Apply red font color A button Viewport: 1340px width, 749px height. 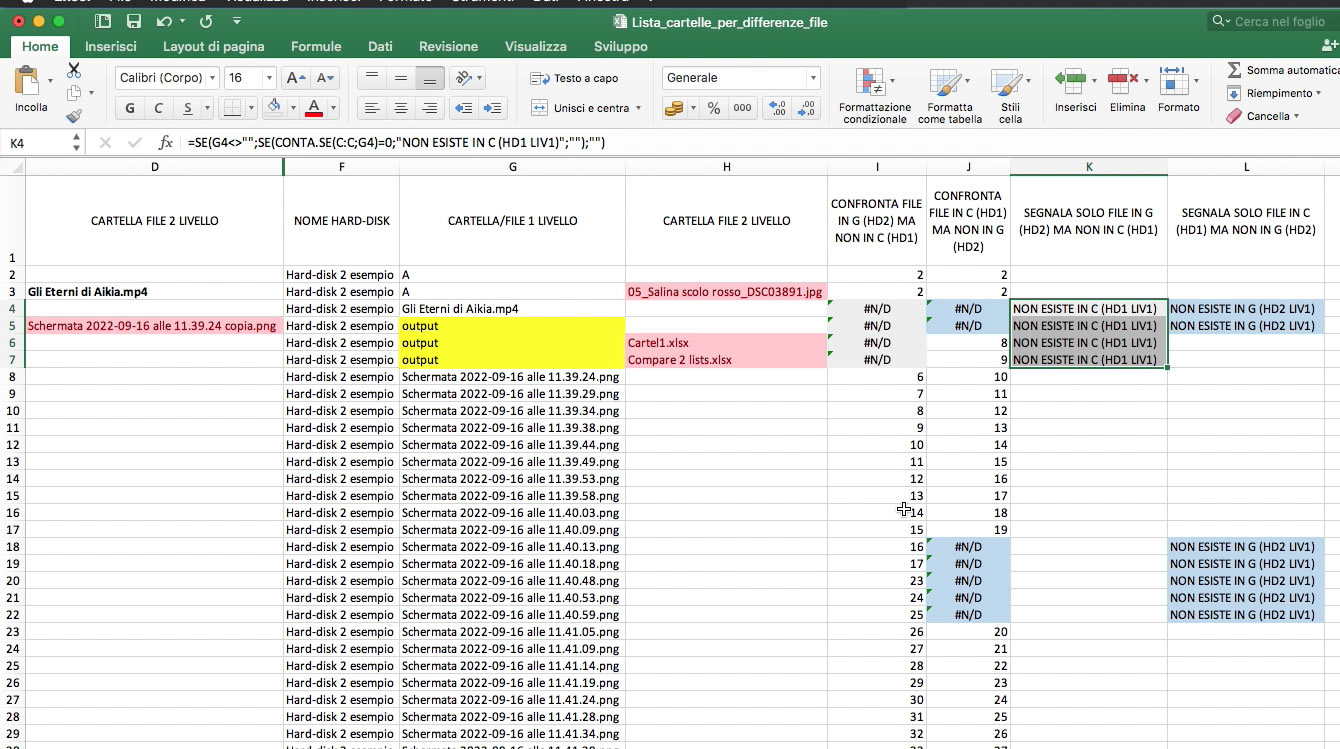pyautogui.click(x=314, y=108)
